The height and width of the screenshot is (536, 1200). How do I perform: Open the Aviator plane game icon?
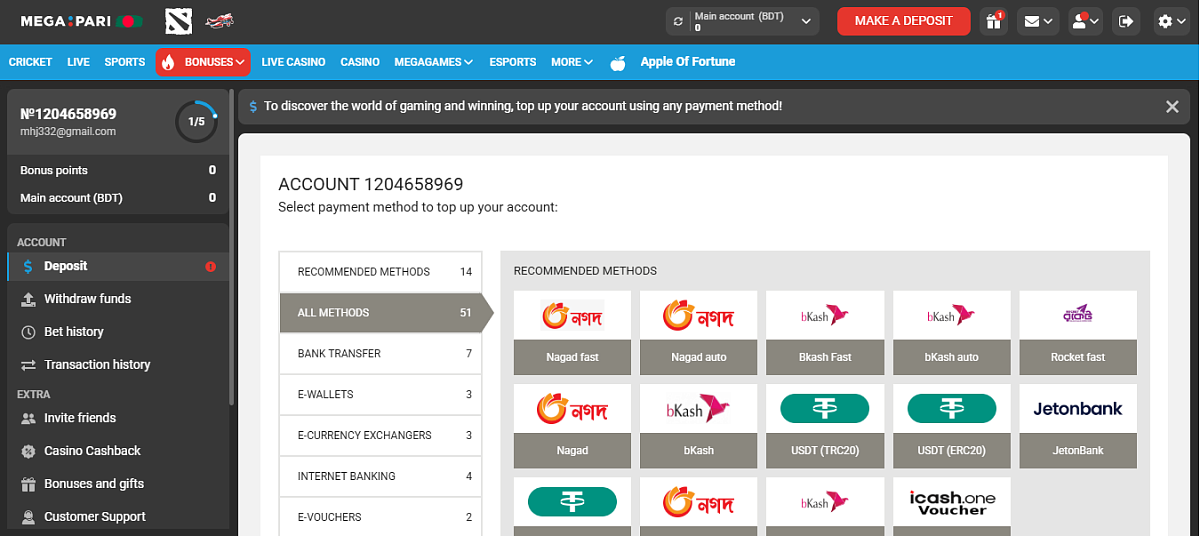point(218,21)
